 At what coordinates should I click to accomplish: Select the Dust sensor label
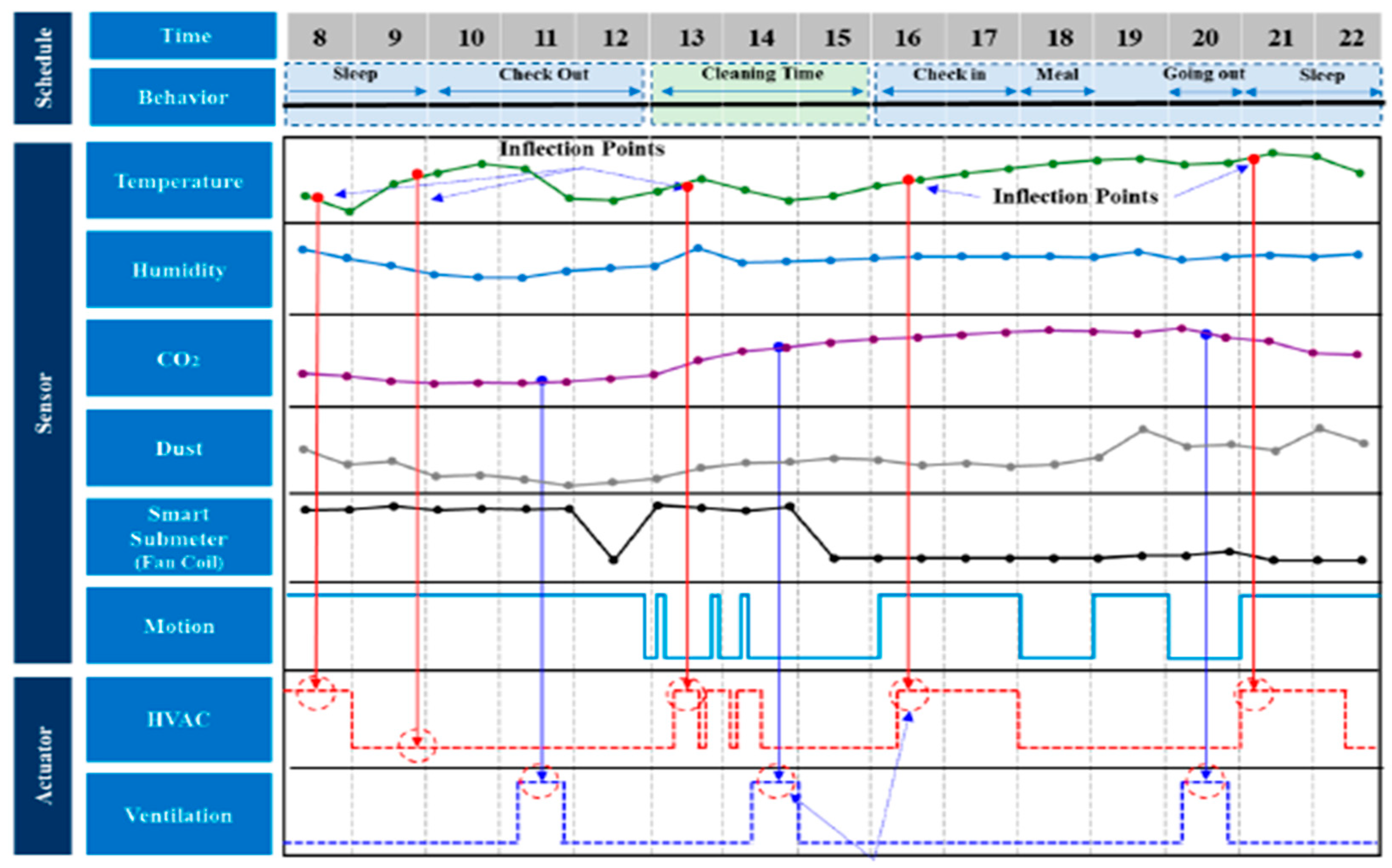point(179,448)
